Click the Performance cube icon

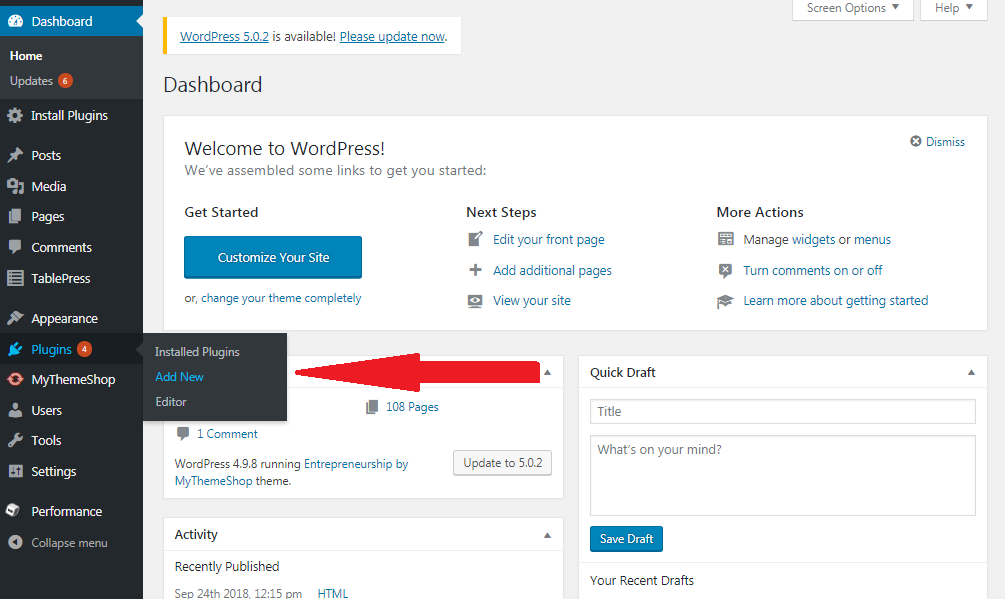point(13,511)
